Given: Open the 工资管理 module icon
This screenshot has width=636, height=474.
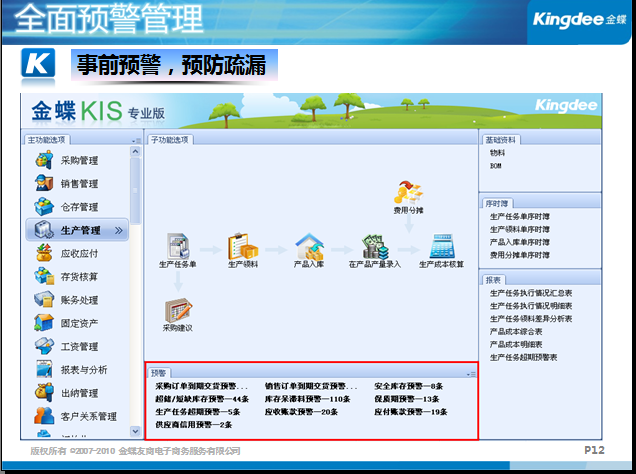Looking at the screenshot, I should (44, 346).
